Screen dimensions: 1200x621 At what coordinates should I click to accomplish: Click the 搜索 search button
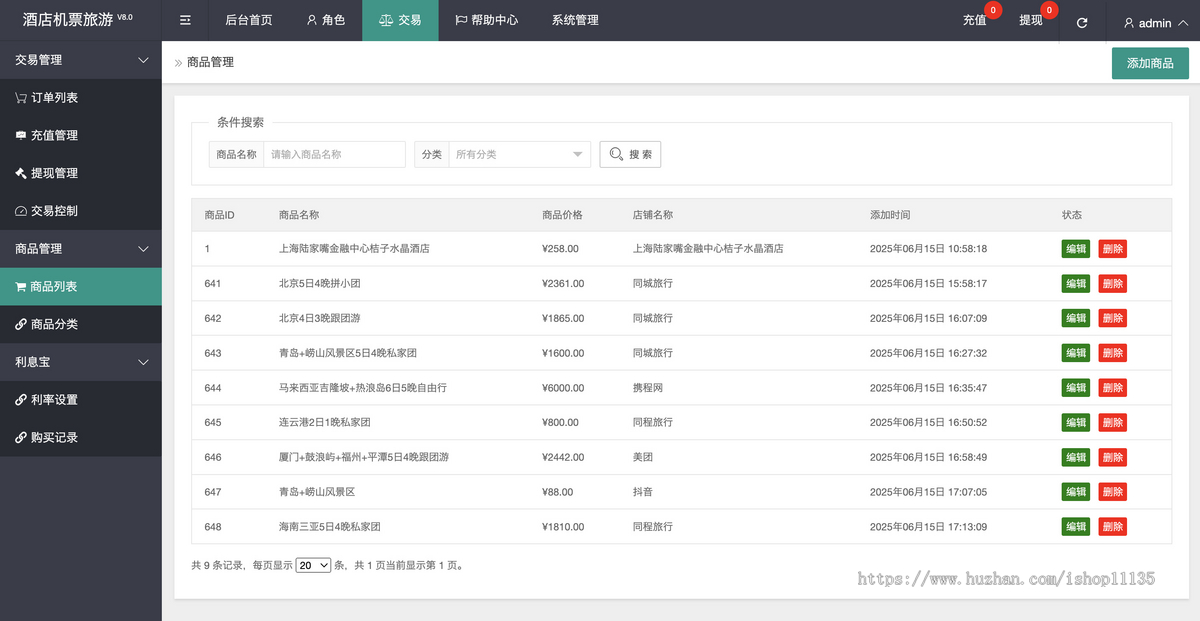630,154
